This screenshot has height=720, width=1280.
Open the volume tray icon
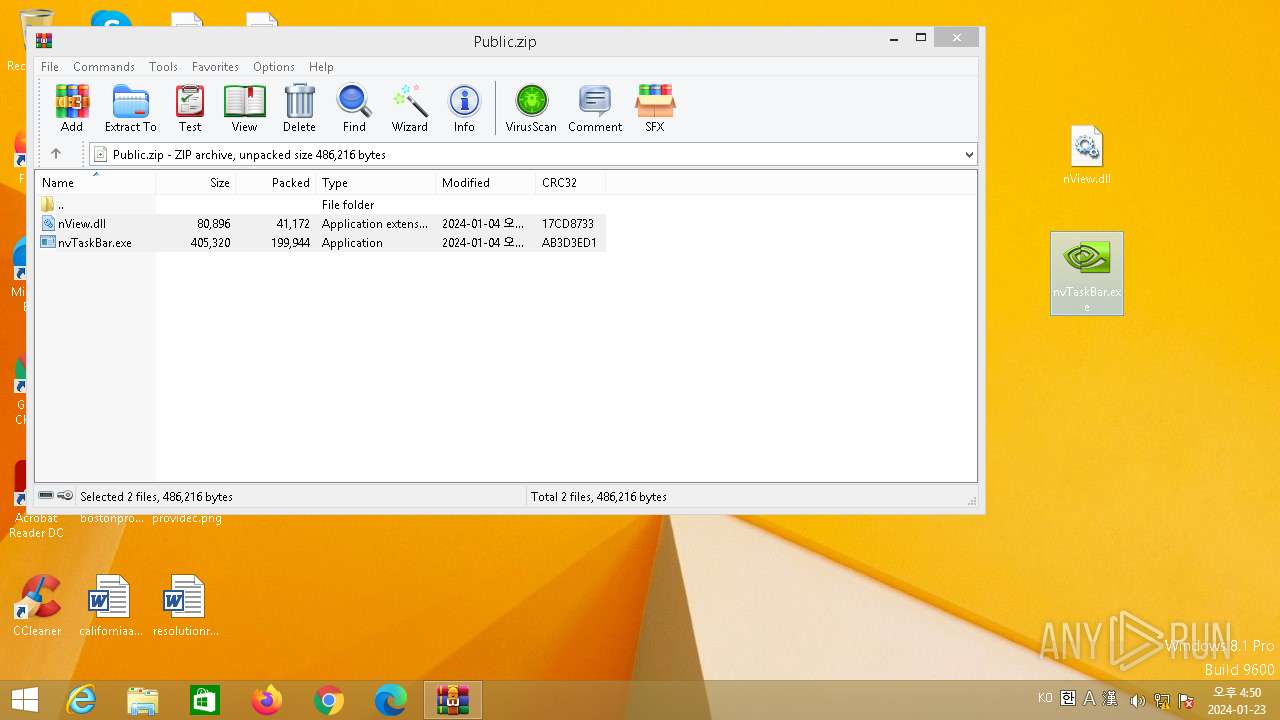click(x=1137, y=700)
